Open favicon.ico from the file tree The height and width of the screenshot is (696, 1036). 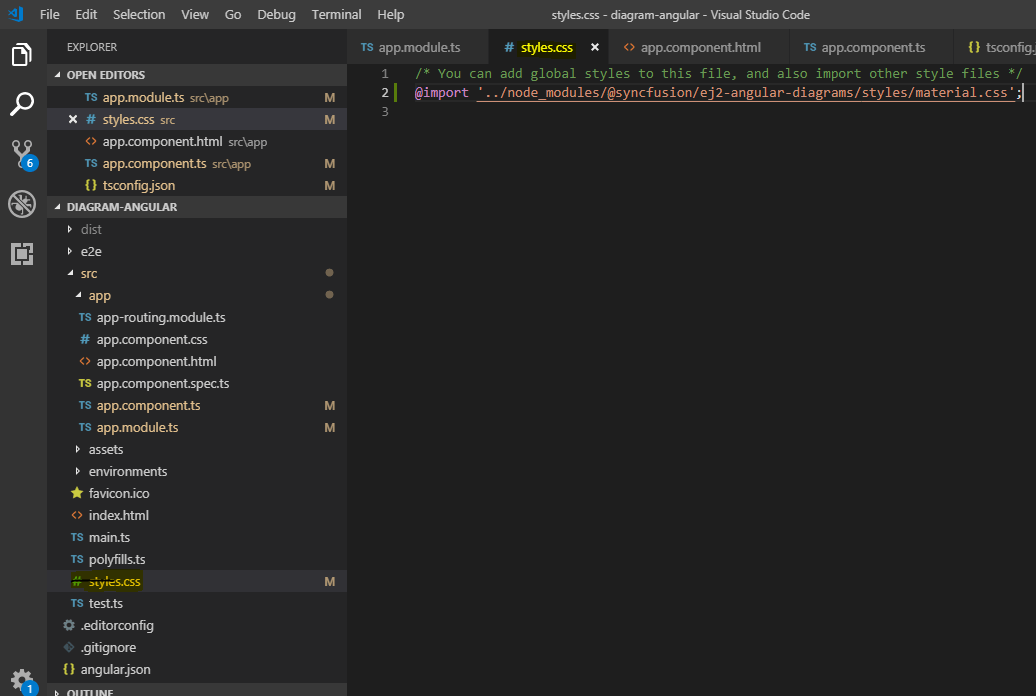(121, 493)
